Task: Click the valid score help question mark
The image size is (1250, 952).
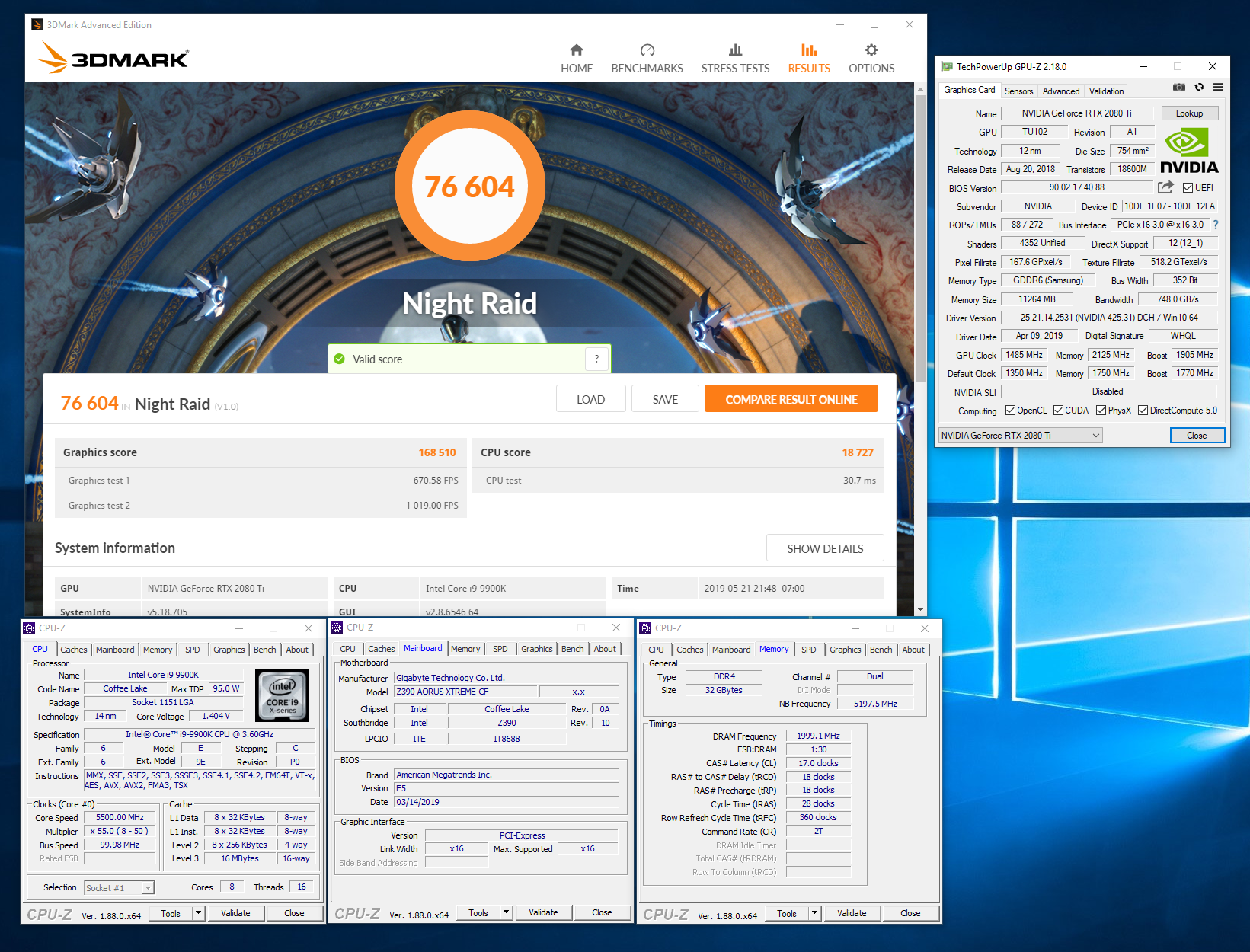Action: tap(596, 359)
